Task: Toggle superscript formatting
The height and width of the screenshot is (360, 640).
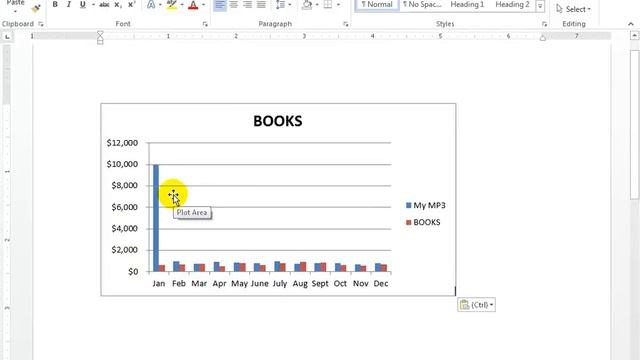Action: (131, 5)
